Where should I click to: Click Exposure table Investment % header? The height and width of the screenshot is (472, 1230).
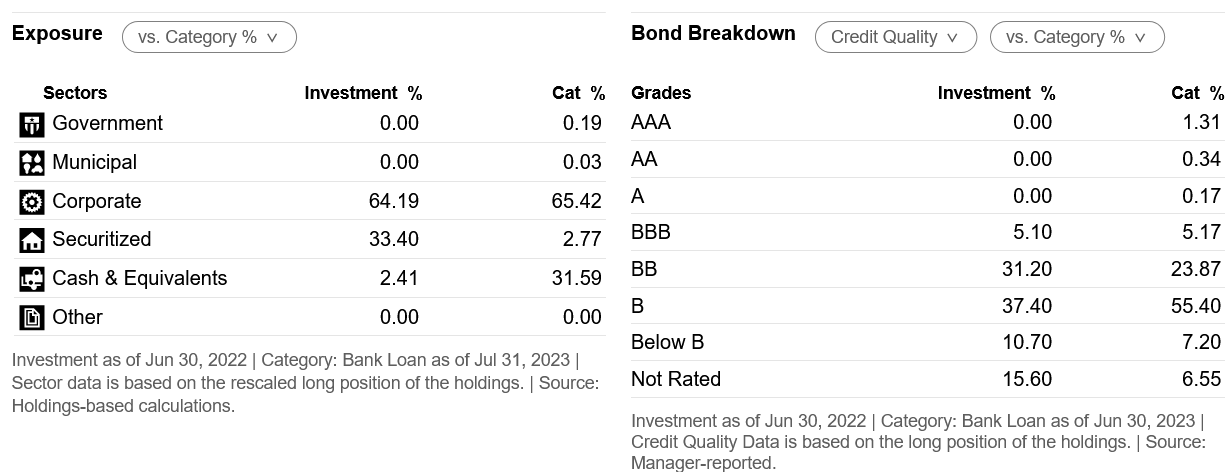click(363, 93)
